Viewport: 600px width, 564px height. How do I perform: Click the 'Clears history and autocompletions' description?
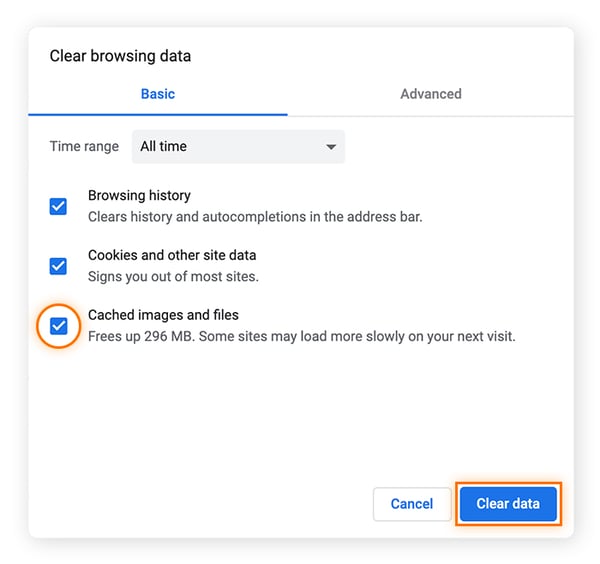[255, 216]
